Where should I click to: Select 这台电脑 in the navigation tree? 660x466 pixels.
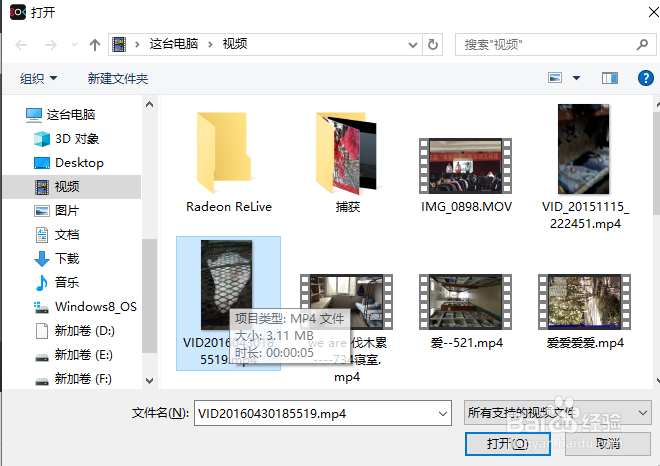click(71, 115)
